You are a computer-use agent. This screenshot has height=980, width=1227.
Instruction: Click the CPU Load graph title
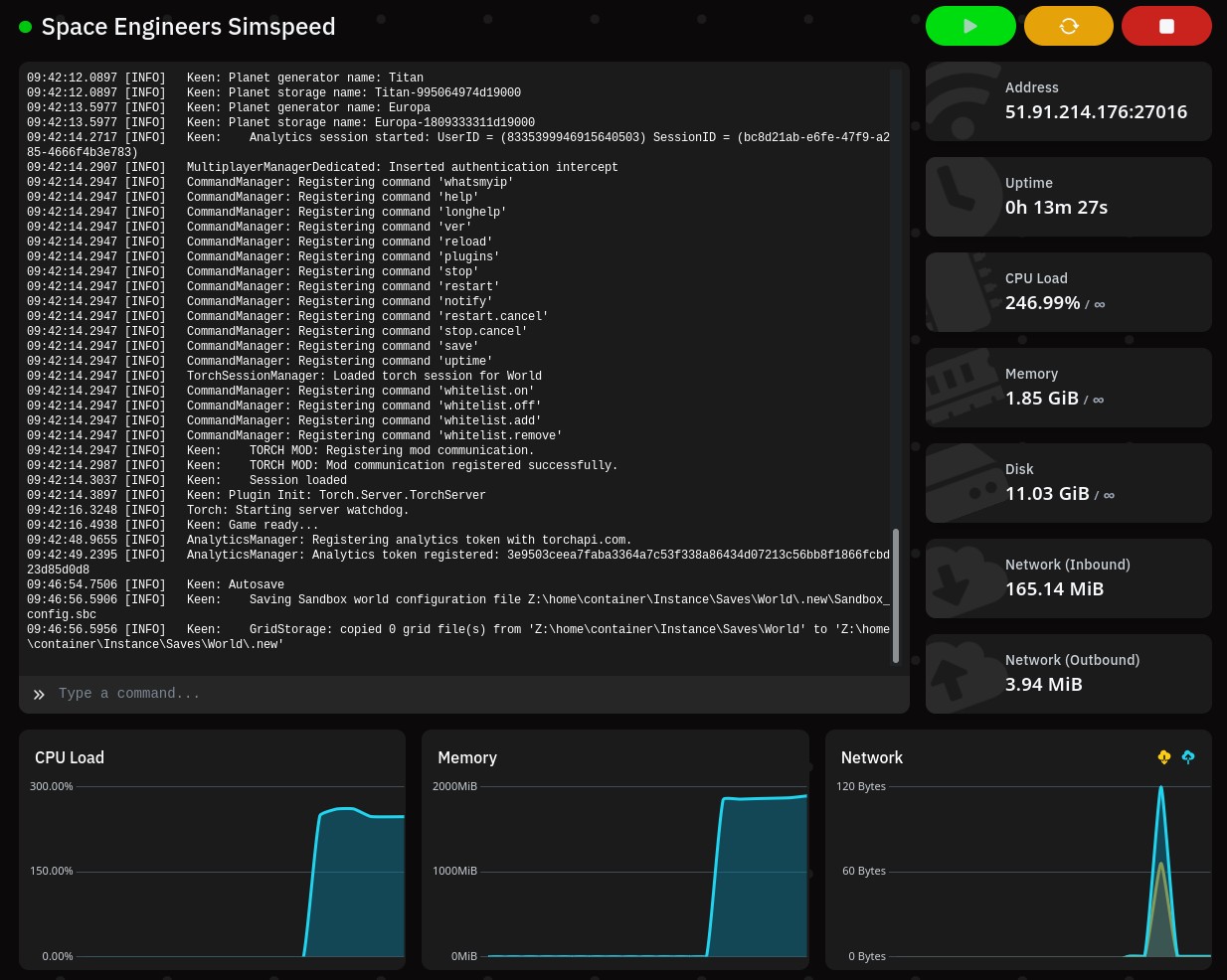[70, 757]
